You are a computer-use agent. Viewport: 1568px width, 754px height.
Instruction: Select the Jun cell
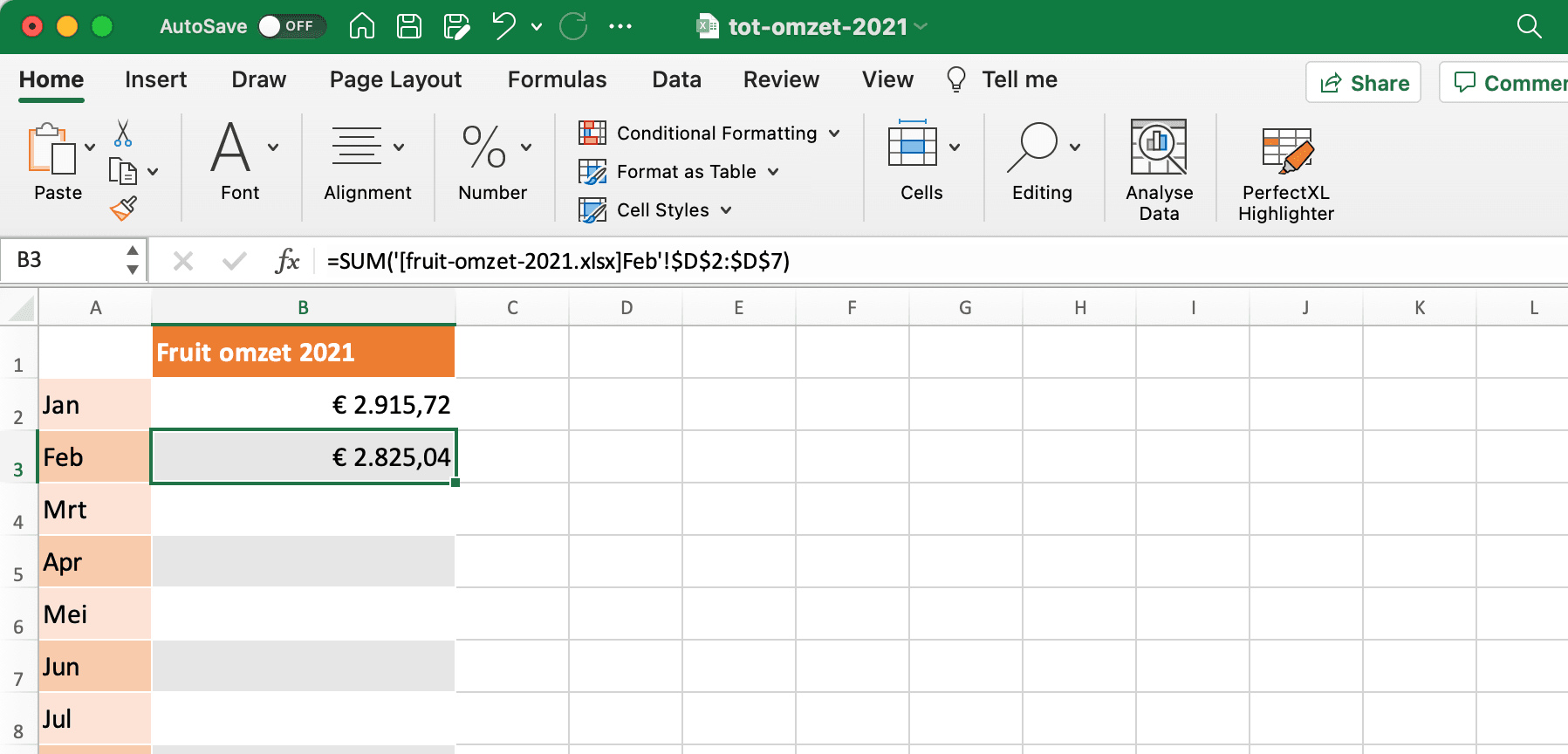(x=95, y=666)
